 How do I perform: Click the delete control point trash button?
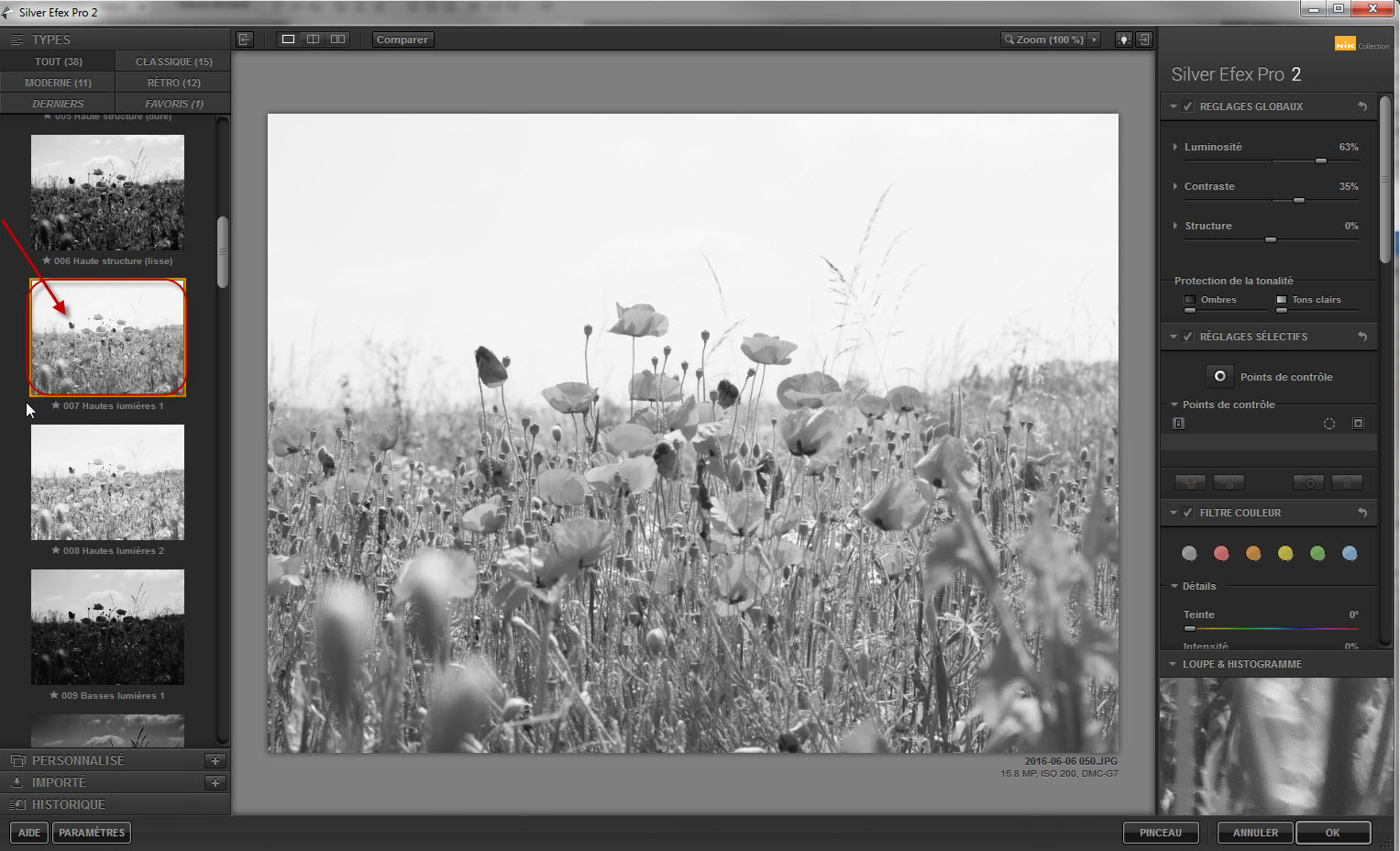pyautogui.click(x=1347, y=482)
